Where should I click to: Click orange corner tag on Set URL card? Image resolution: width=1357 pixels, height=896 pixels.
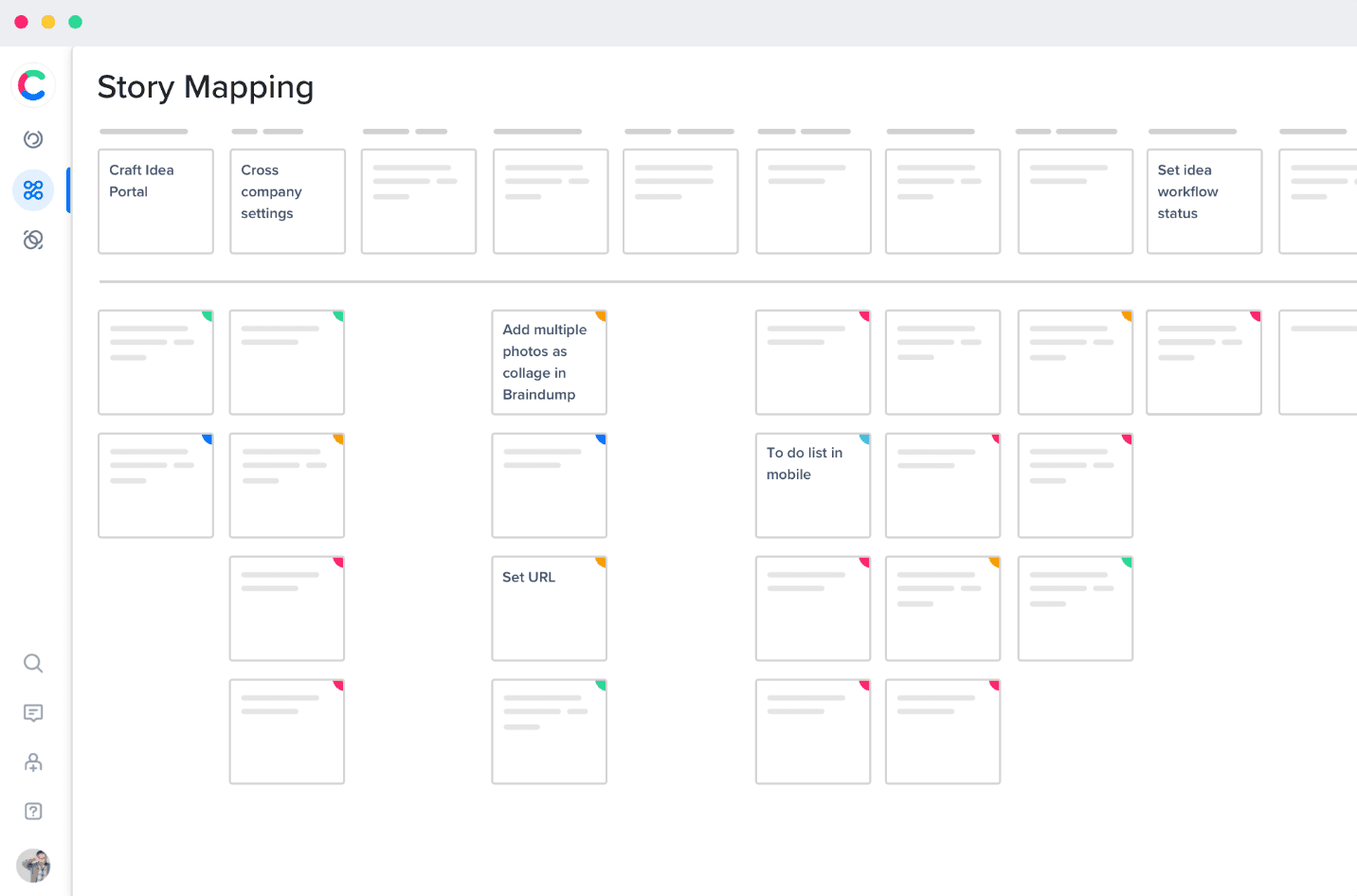(601, 562)
